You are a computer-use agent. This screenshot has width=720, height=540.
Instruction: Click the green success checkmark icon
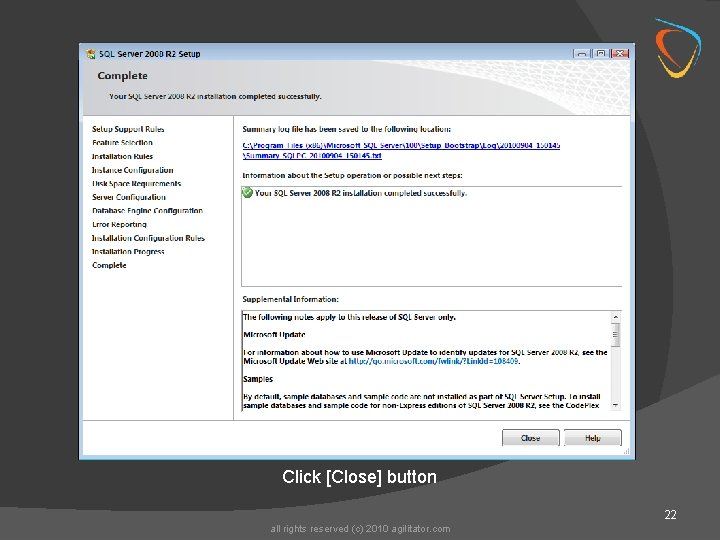(247, 193)
